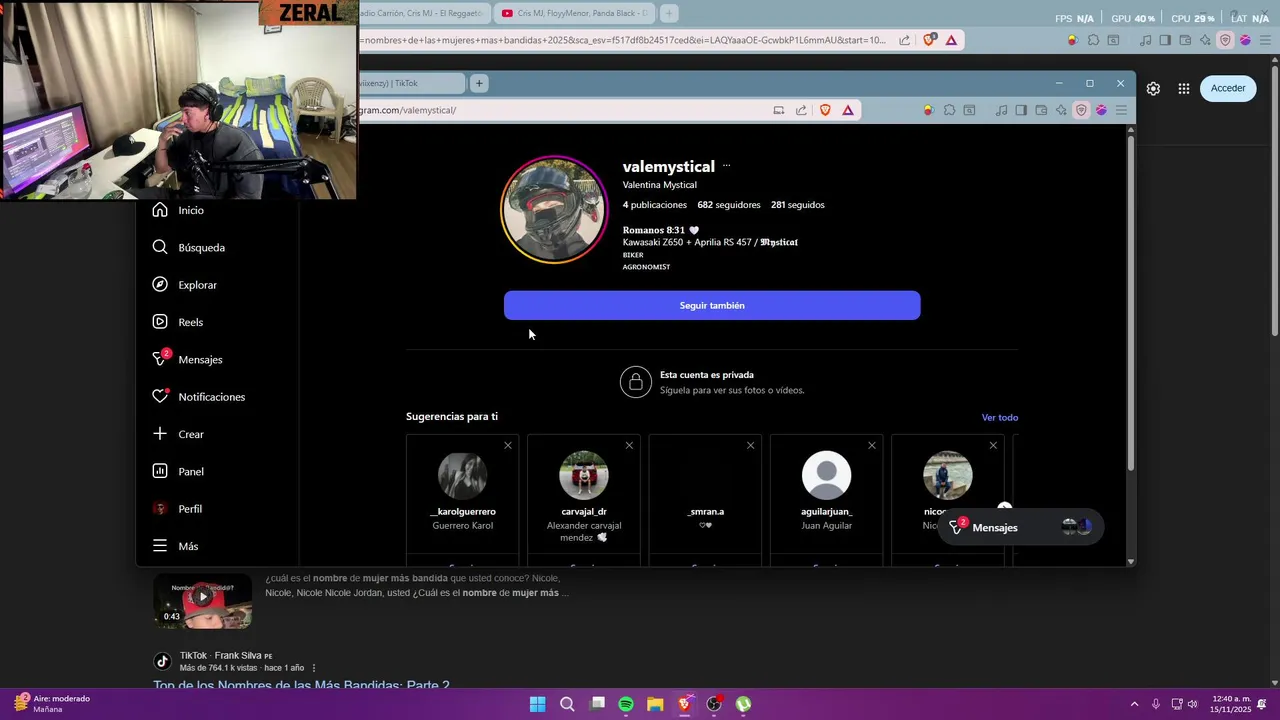Open Google settings gear in back window

click(1153, 88)
